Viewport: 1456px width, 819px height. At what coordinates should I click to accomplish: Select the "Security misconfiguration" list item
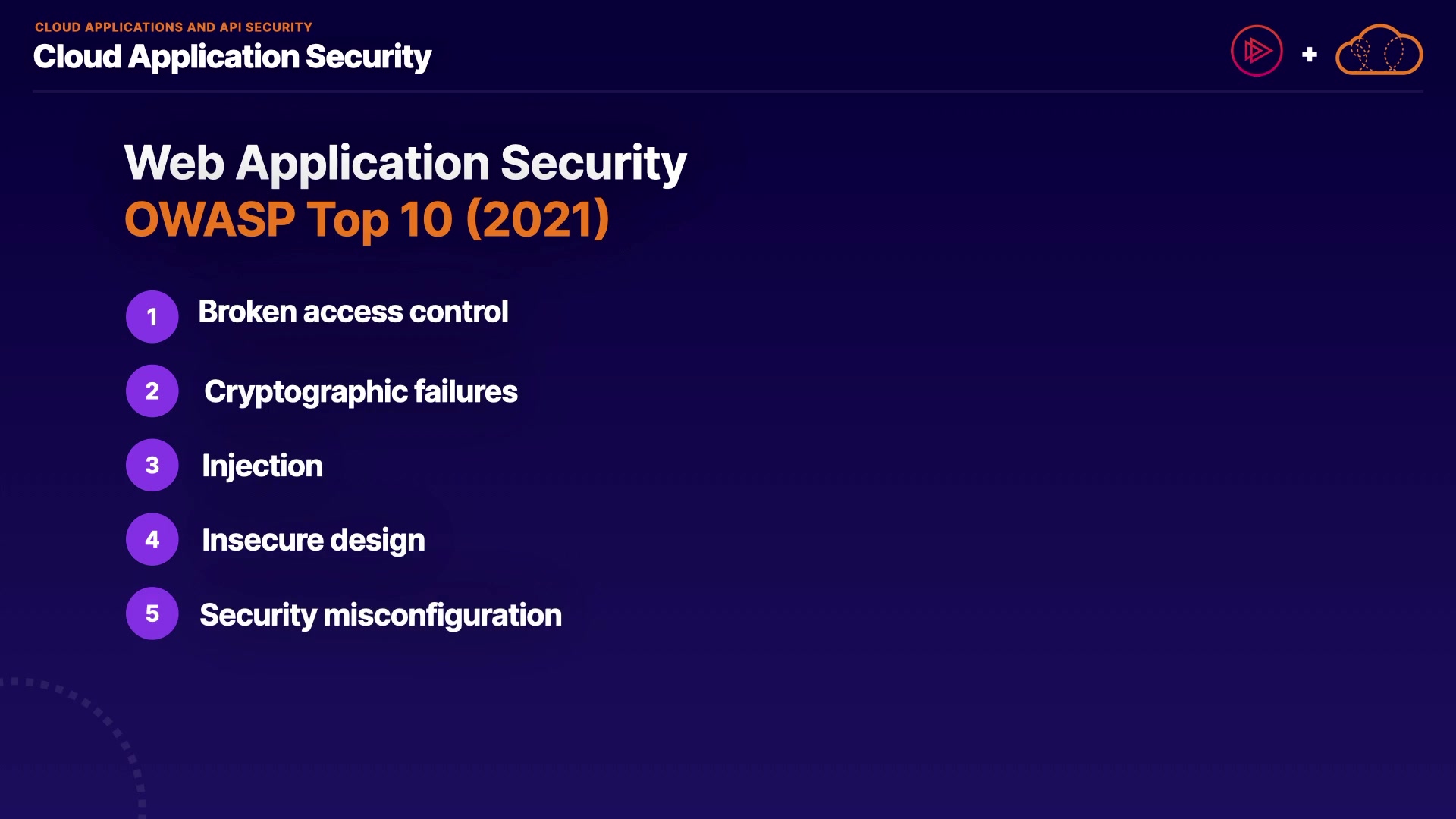pyautogui.click(x=381, y=615)
